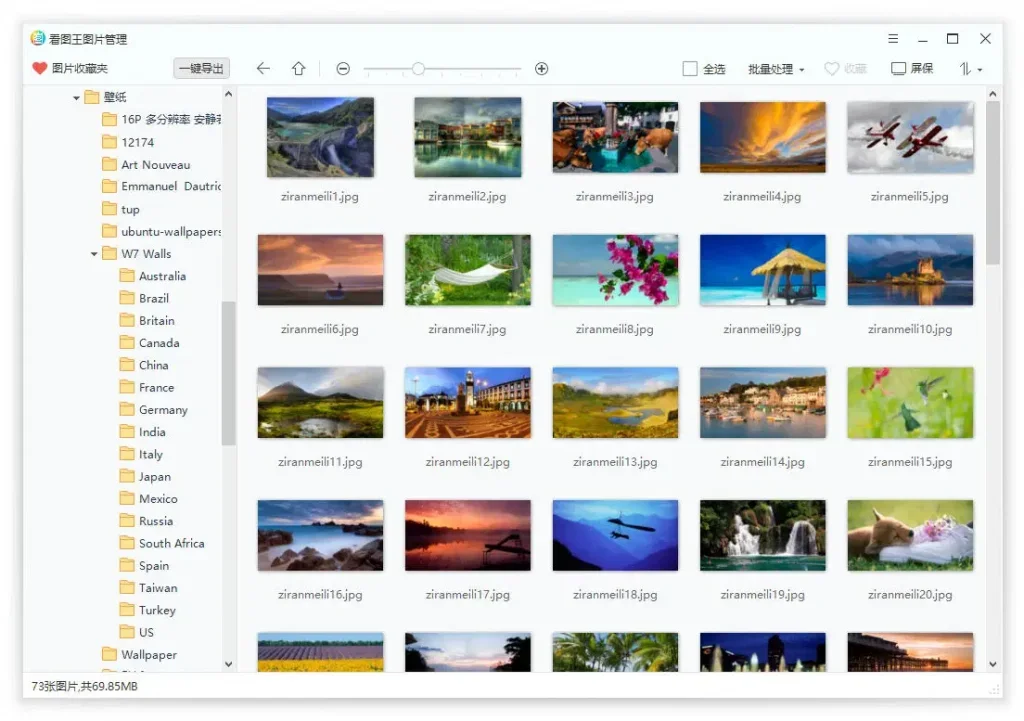The image size is (1024, 721).
Task: Click the back arrow navigation icon
Action: [x=262, y=68]
